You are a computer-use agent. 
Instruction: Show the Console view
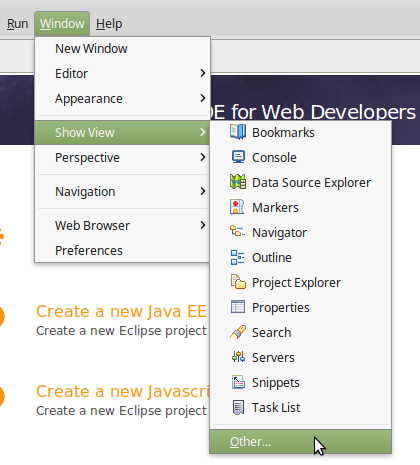(x=300, y=157)
